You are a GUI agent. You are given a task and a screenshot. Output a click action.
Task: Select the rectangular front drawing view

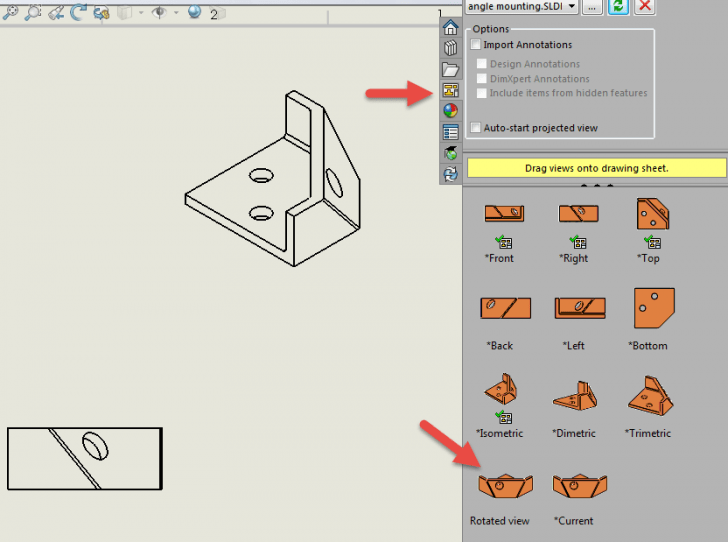click(x=85, y=459)
